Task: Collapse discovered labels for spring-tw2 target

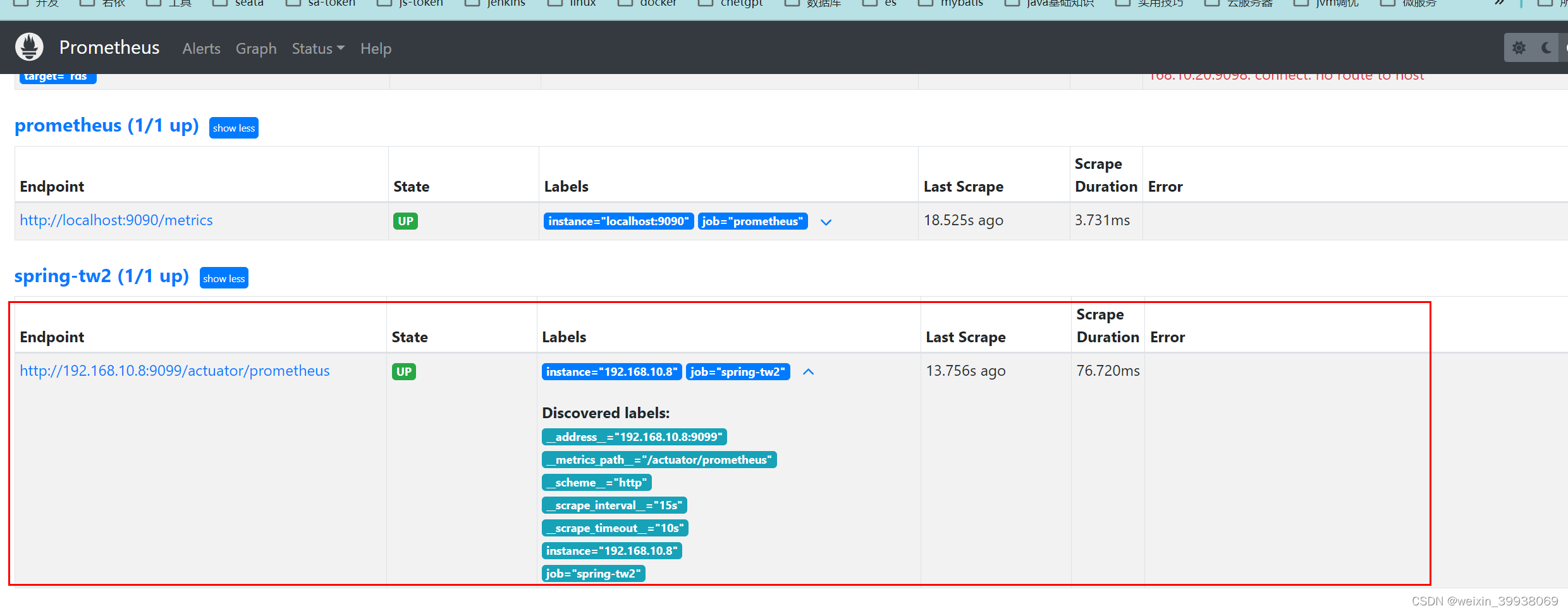Action: pyautogui.click(x=808, y=372)
